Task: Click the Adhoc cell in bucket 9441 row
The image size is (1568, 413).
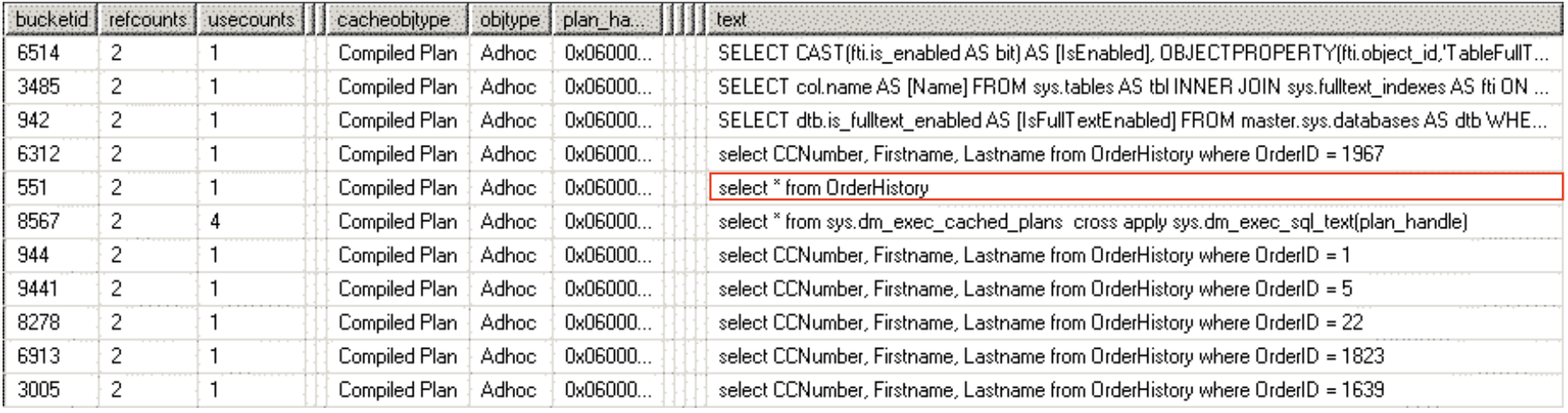Action: pyautogui.click(x=508, y=289)
